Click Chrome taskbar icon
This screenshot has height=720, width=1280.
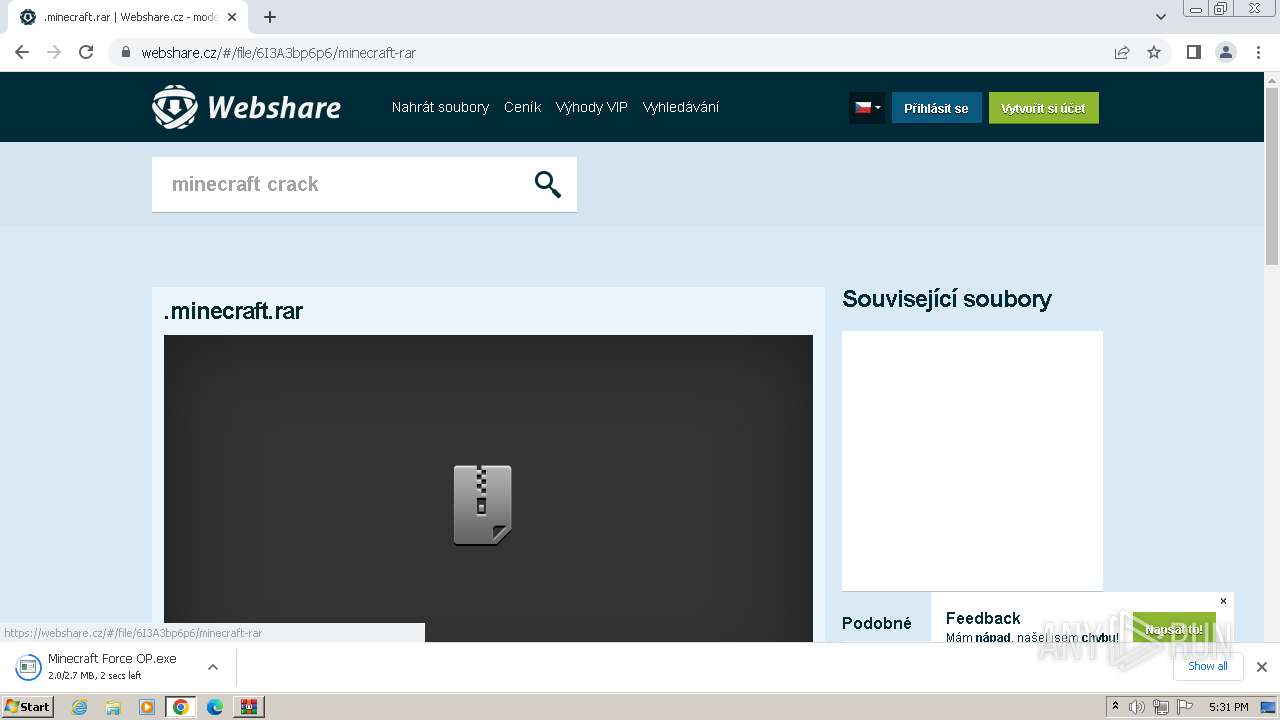(x=181, y=707)
